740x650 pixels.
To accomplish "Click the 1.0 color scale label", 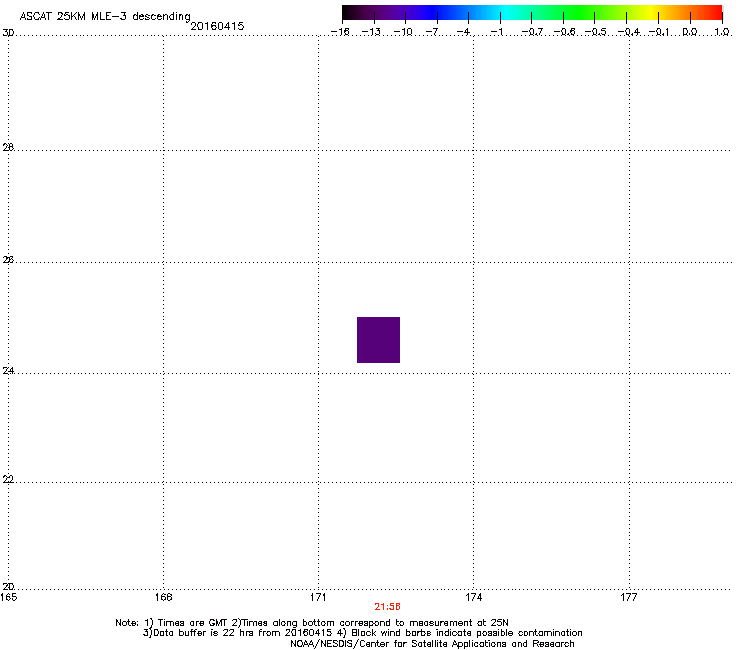I will pos(722,32).
